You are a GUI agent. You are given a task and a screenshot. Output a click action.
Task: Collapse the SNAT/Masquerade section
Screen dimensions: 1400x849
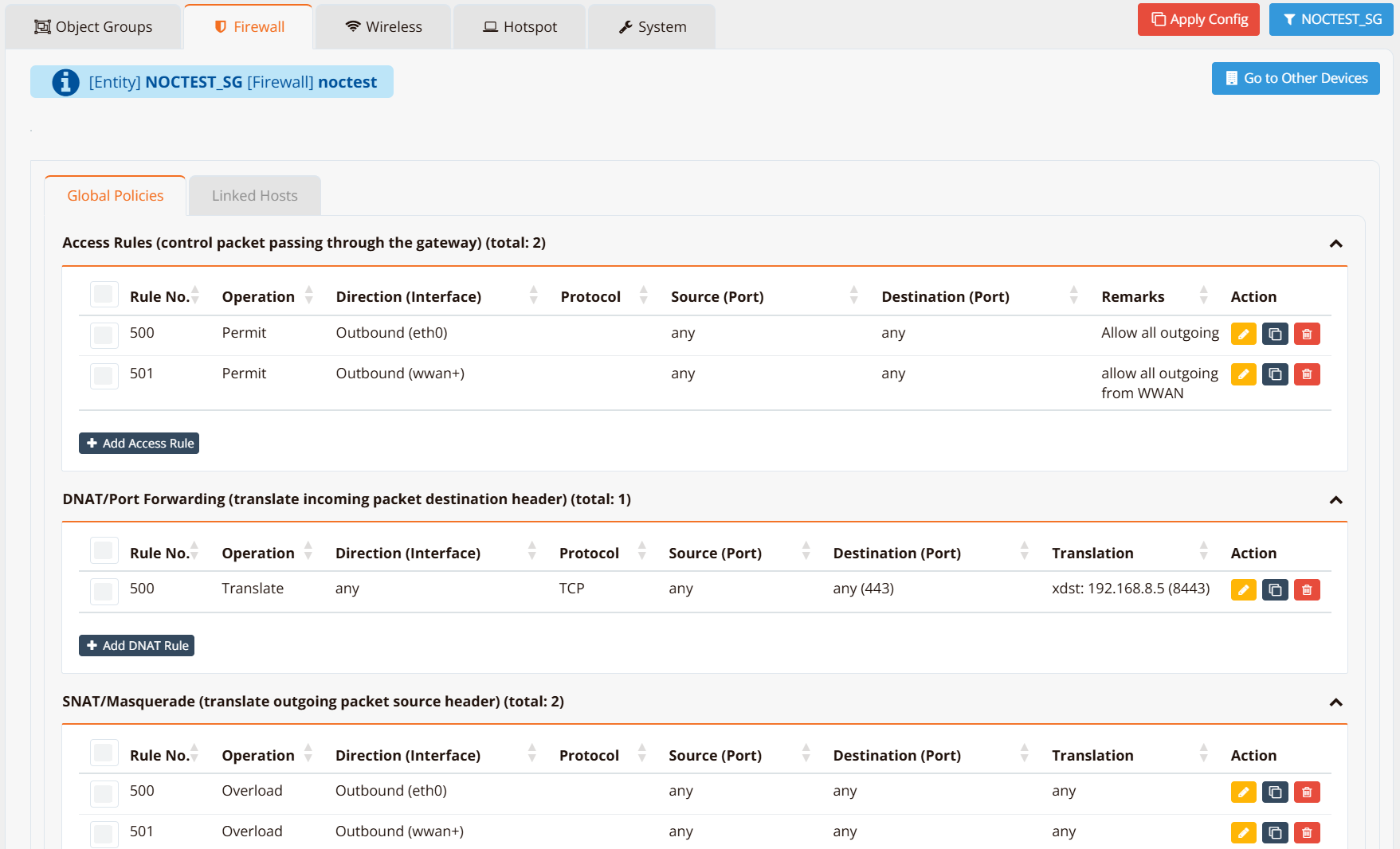(x=1336, y=702)
